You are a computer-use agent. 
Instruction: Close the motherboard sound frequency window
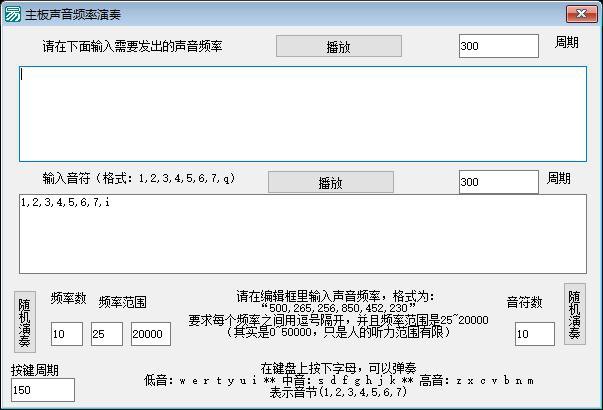pyautogui.click(x=579, y=13)
